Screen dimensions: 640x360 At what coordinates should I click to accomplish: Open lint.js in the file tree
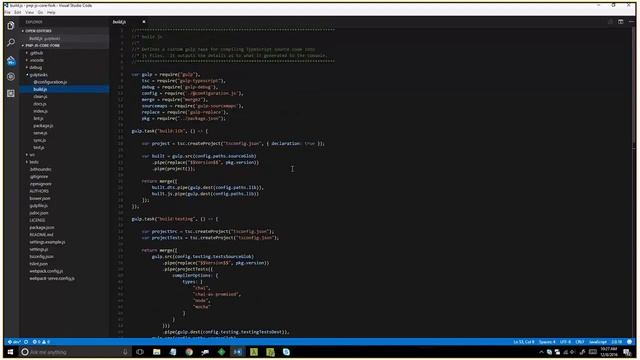click(38, 119)
